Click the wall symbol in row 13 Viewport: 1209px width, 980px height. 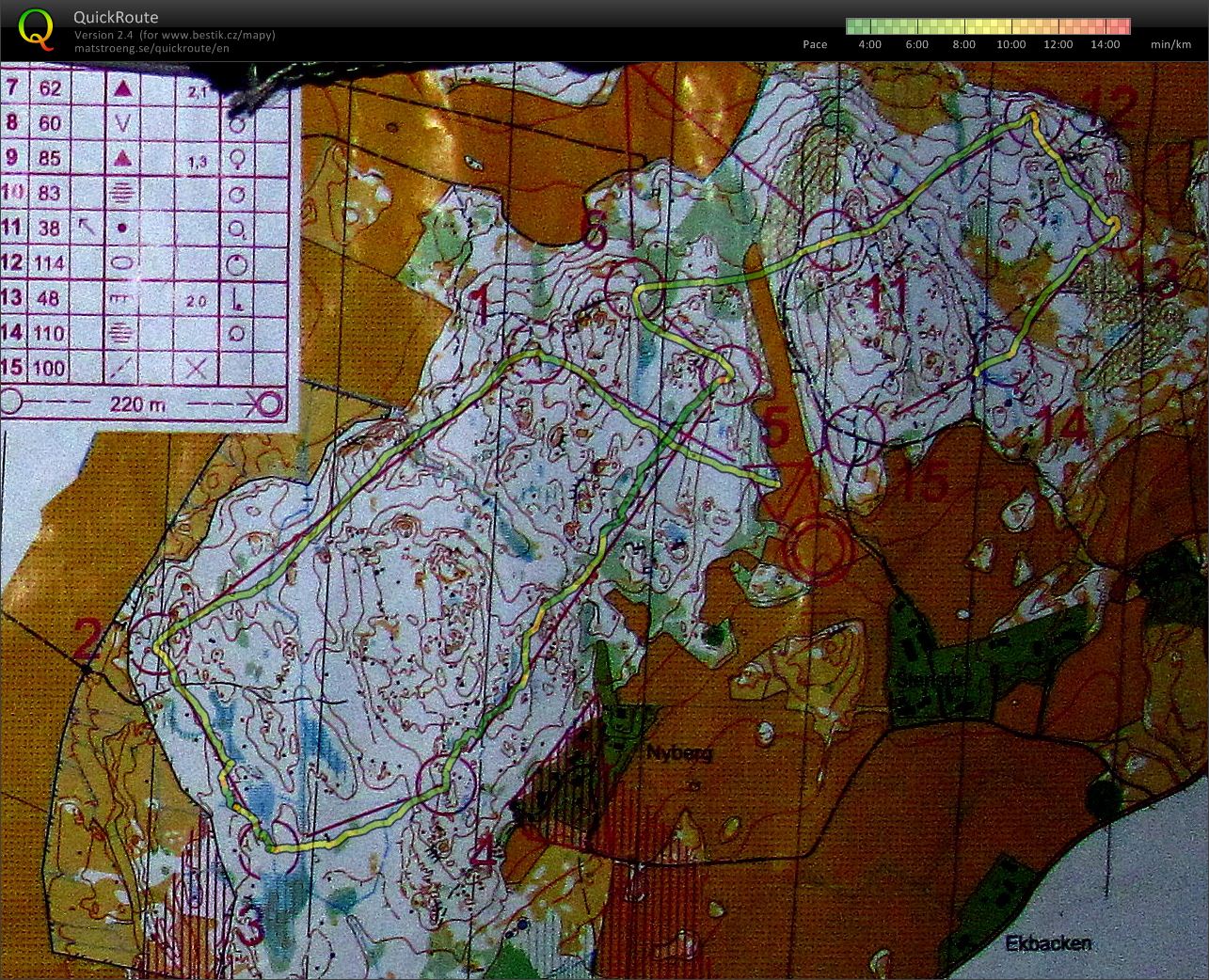[x=120, y=297]
